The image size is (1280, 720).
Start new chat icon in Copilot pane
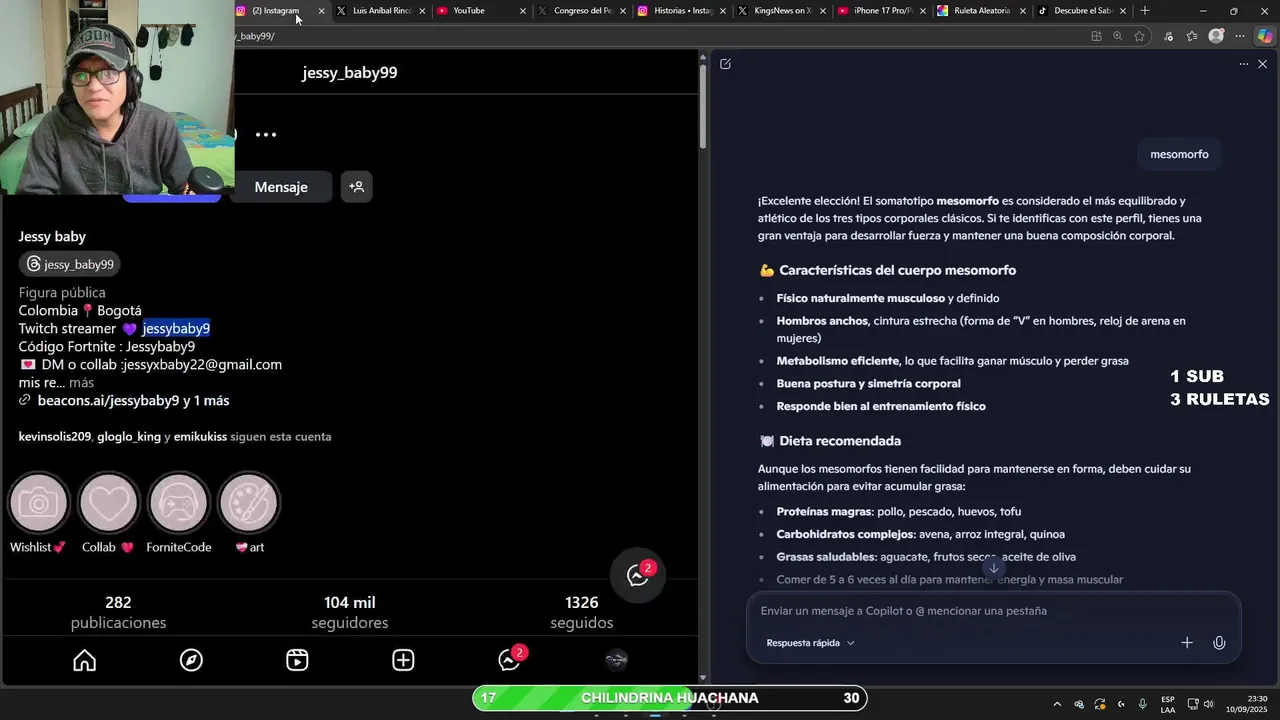[725, 64]
